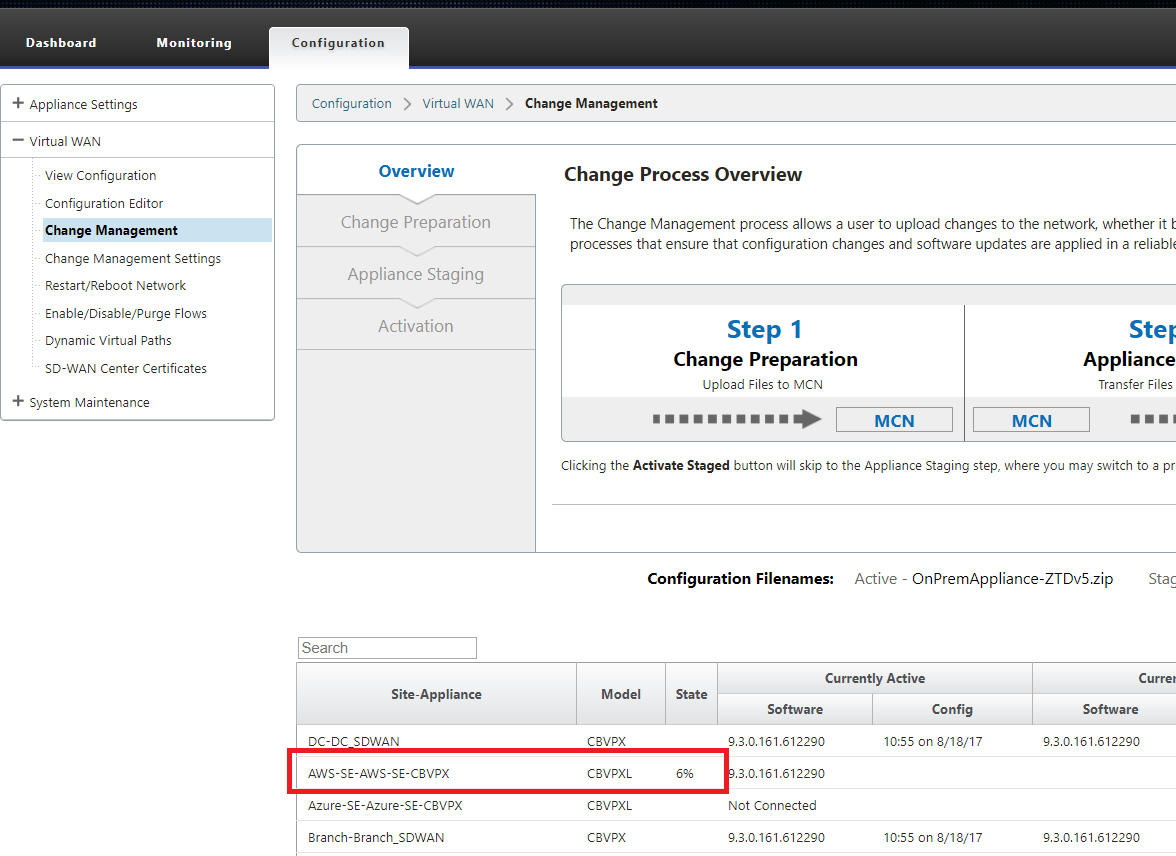Image resolution: width=1176 pixels, height=856 pixels.
Task: Click the 6% state value
Action: pos(685,773)
